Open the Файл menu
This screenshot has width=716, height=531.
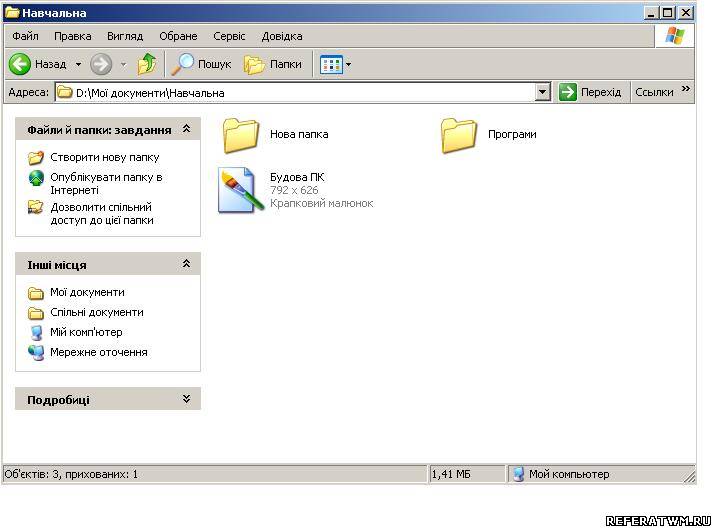click(25, 36)
